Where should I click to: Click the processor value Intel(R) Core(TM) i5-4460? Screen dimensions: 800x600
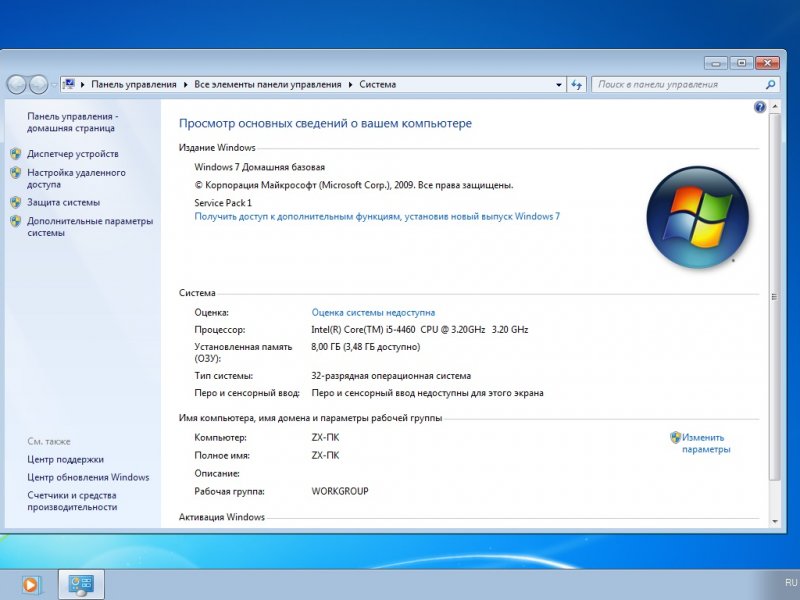tap(419, 330)
